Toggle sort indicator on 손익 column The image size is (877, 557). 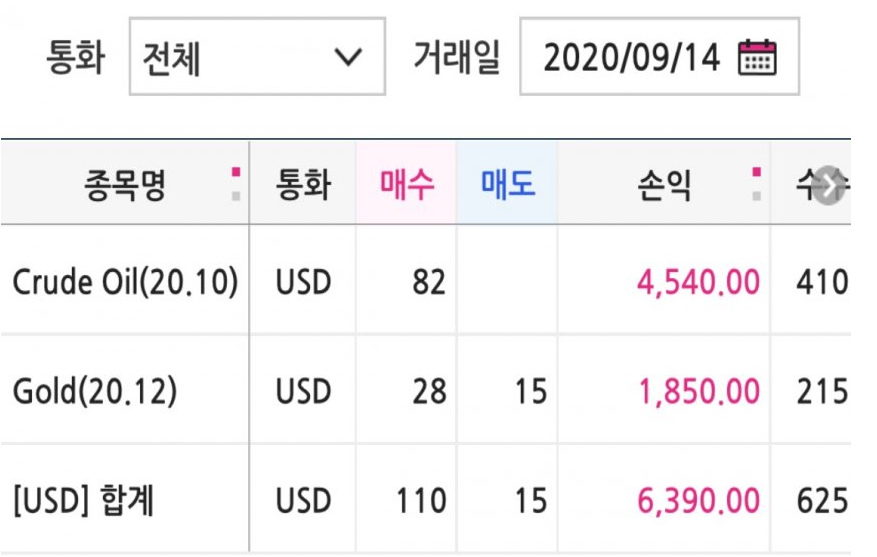[757, 184]
